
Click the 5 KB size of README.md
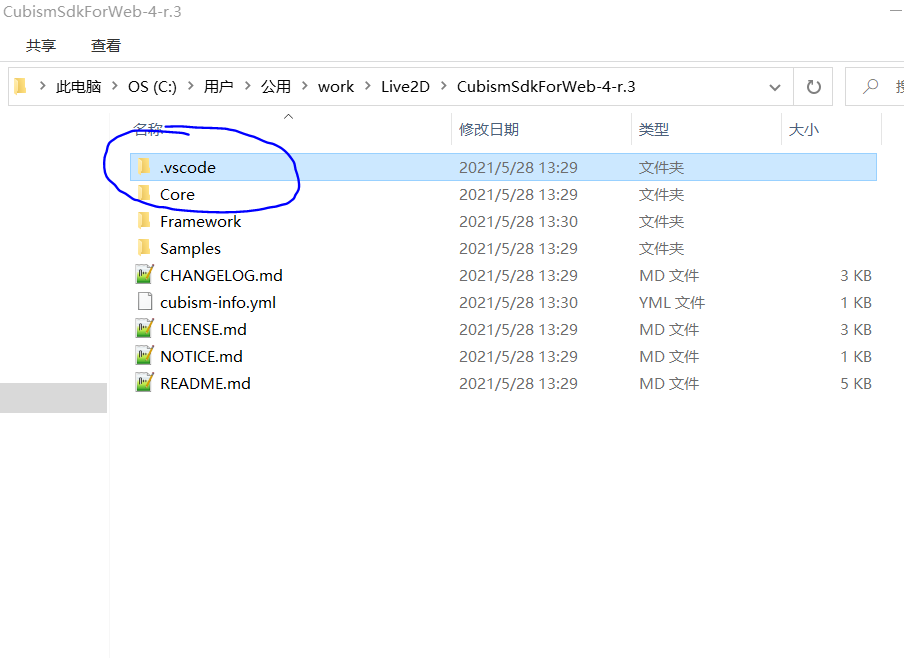tap(856, 383)
